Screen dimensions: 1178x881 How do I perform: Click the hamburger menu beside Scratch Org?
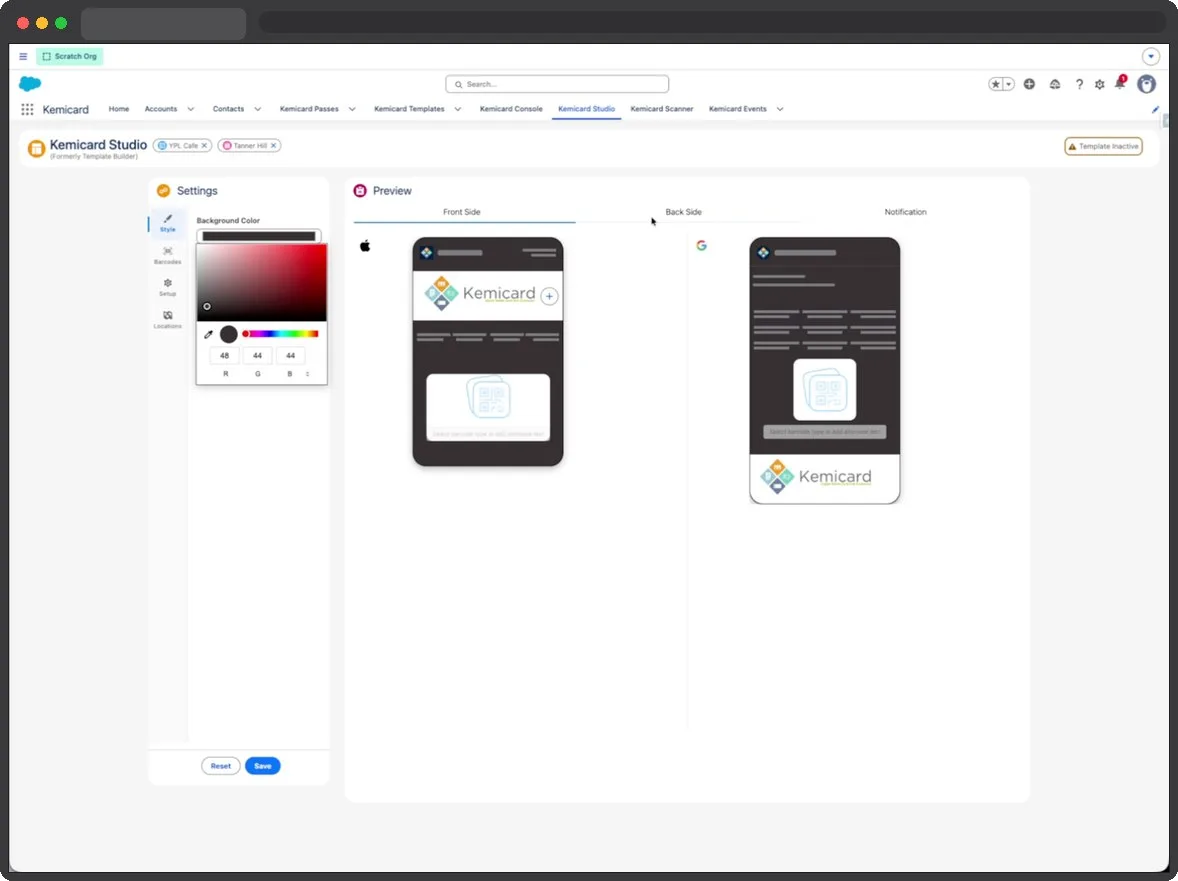click(23, 56)
